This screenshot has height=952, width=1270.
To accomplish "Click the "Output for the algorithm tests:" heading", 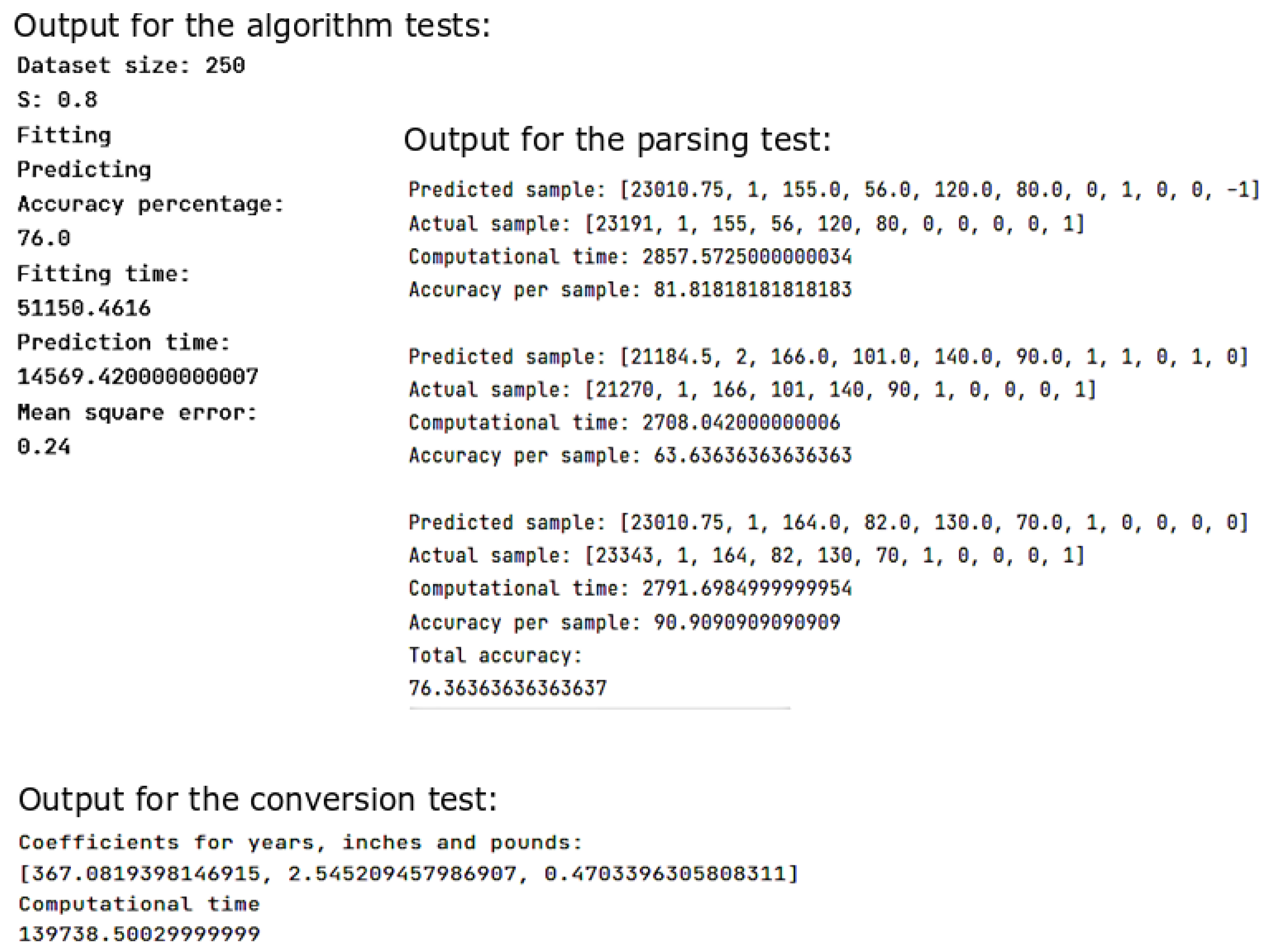I will 252,26.
